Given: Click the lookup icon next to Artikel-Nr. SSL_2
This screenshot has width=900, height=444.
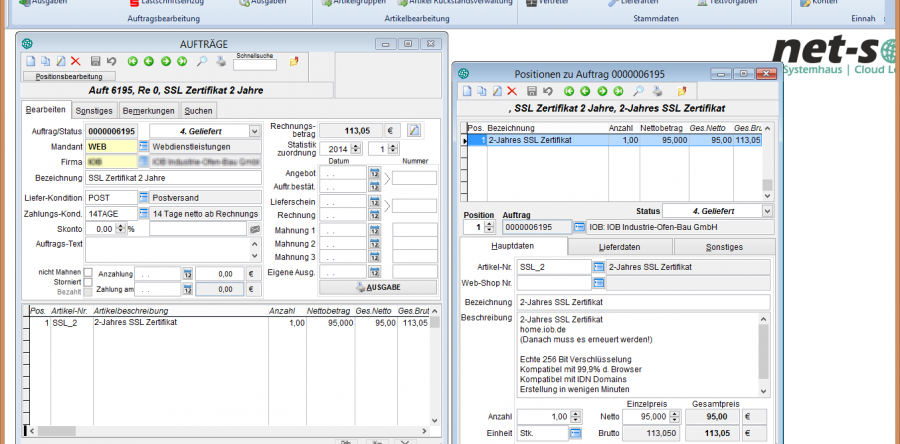Looking at the screenshot, I should 599,267.
